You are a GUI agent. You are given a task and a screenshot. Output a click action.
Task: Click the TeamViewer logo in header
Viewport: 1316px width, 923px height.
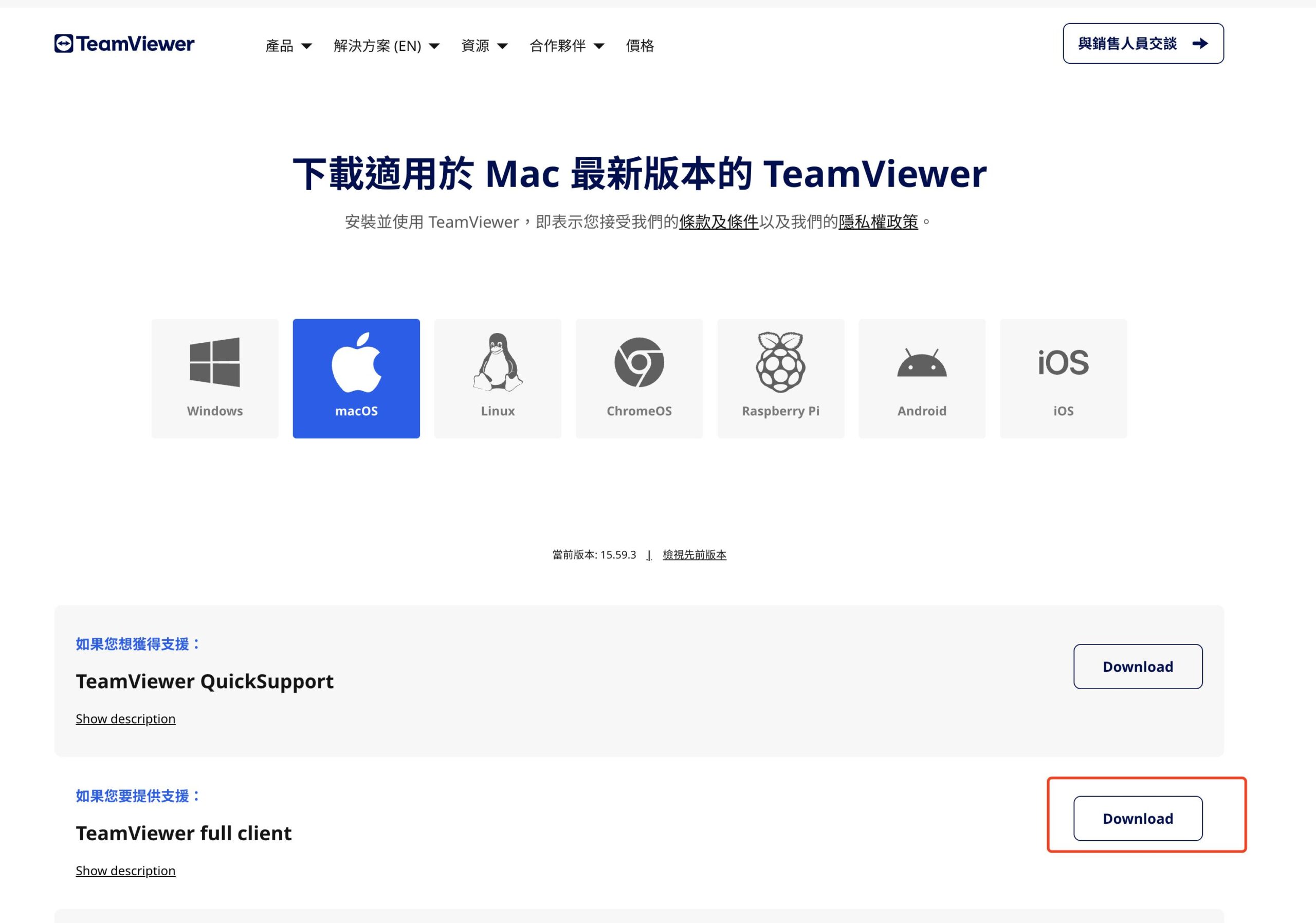click(x=124, y=44)
